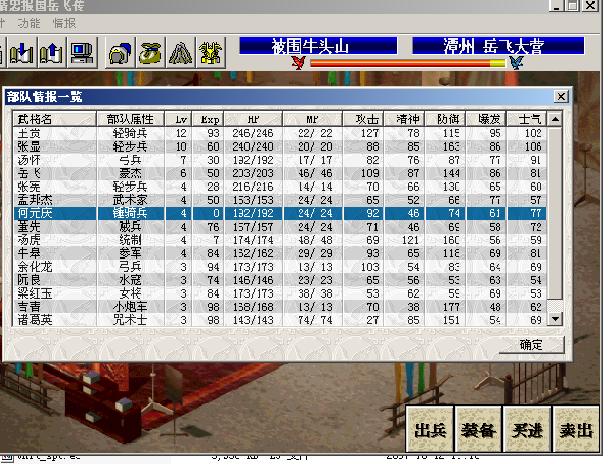616x464 pixels.
Task: Open the 功能 menu
Action: (29, 22)
